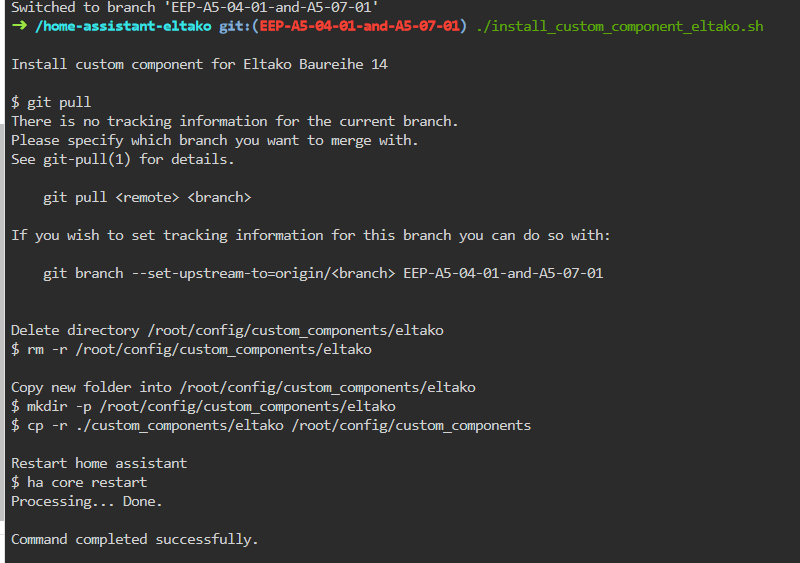
Task: Click 'See git-pull(1) for details' text
Action: point(122,159)
